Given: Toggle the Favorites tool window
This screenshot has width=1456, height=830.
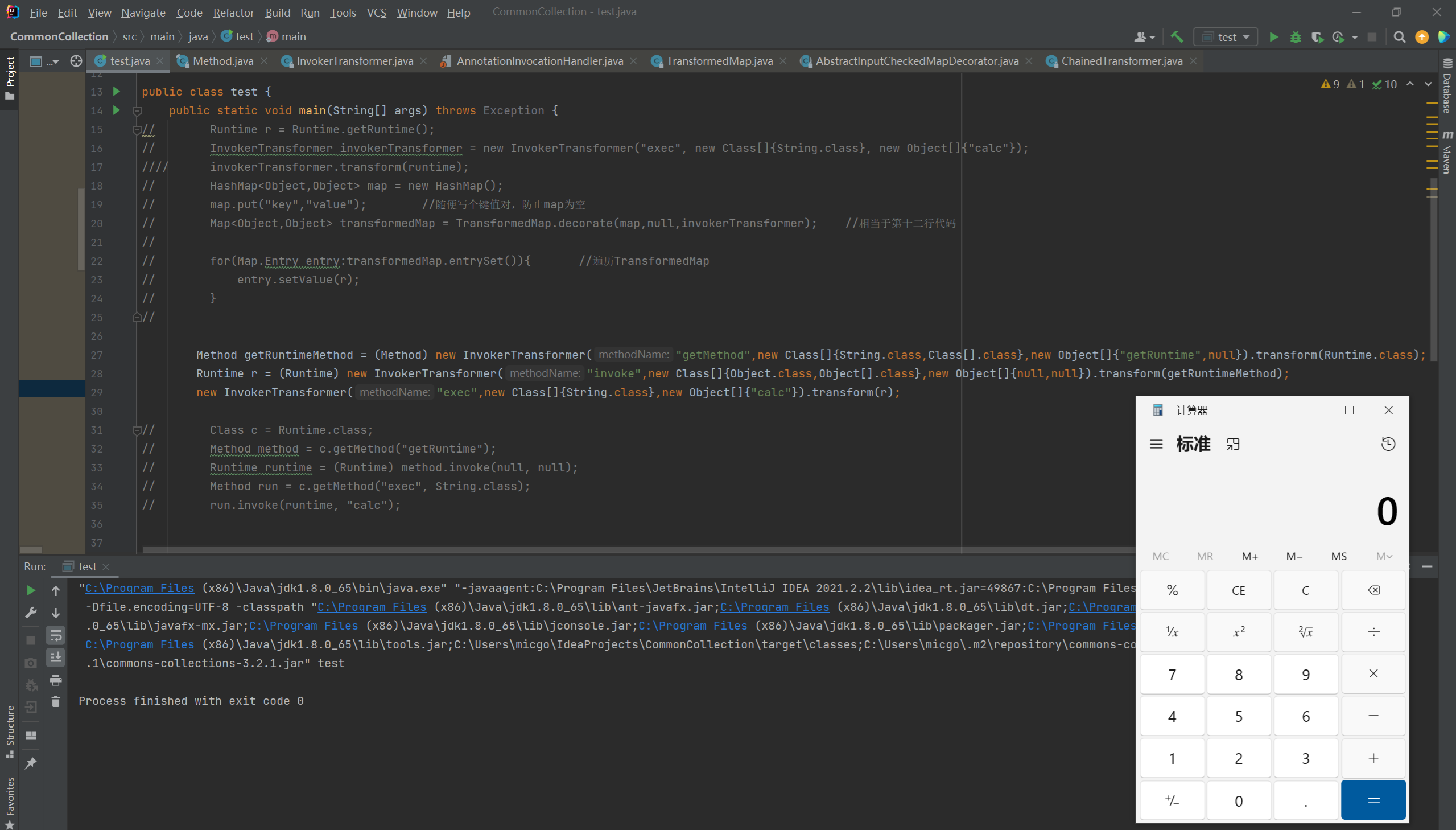Looking at the screenshot, I should tap(10, 803).
